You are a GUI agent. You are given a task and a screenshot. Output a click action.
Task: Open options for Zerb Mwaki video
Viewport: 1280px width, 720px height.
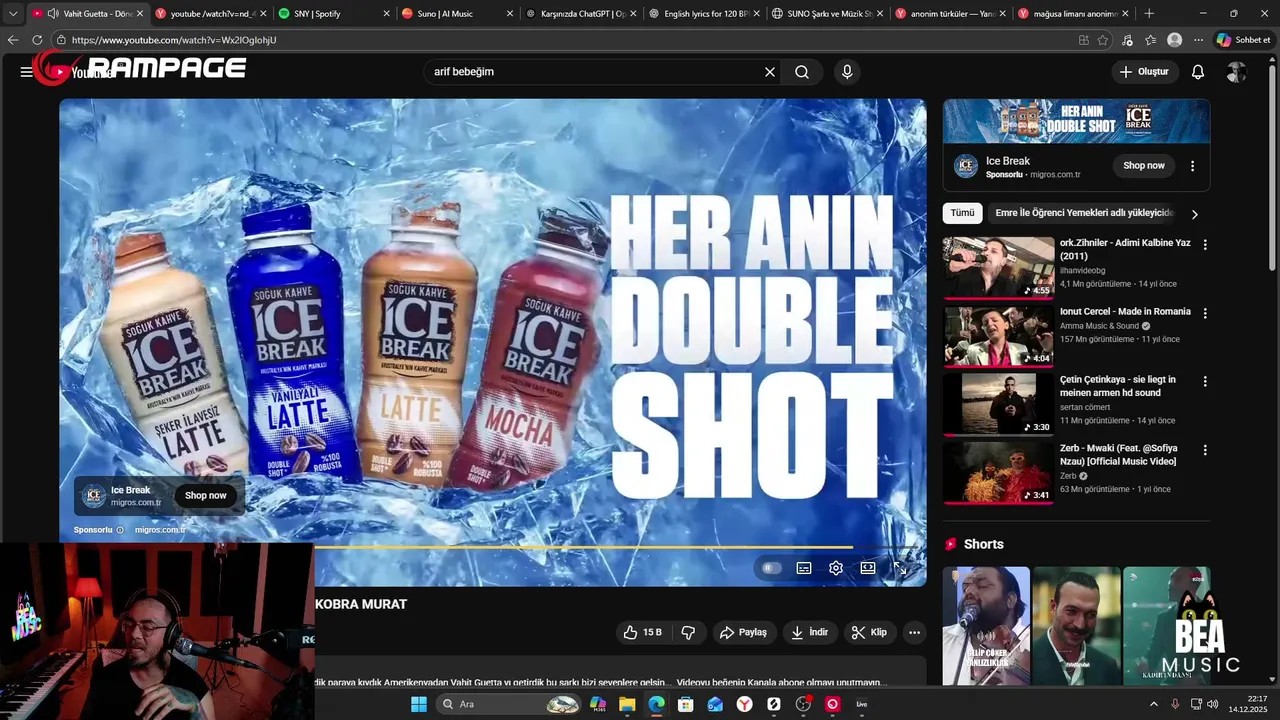click(1204, 450)
